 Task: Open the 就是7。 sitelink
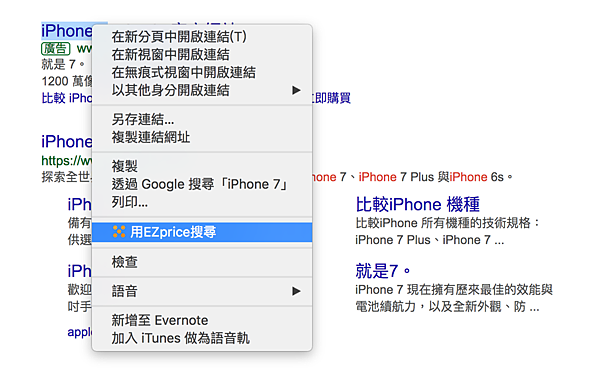(383, 271)
